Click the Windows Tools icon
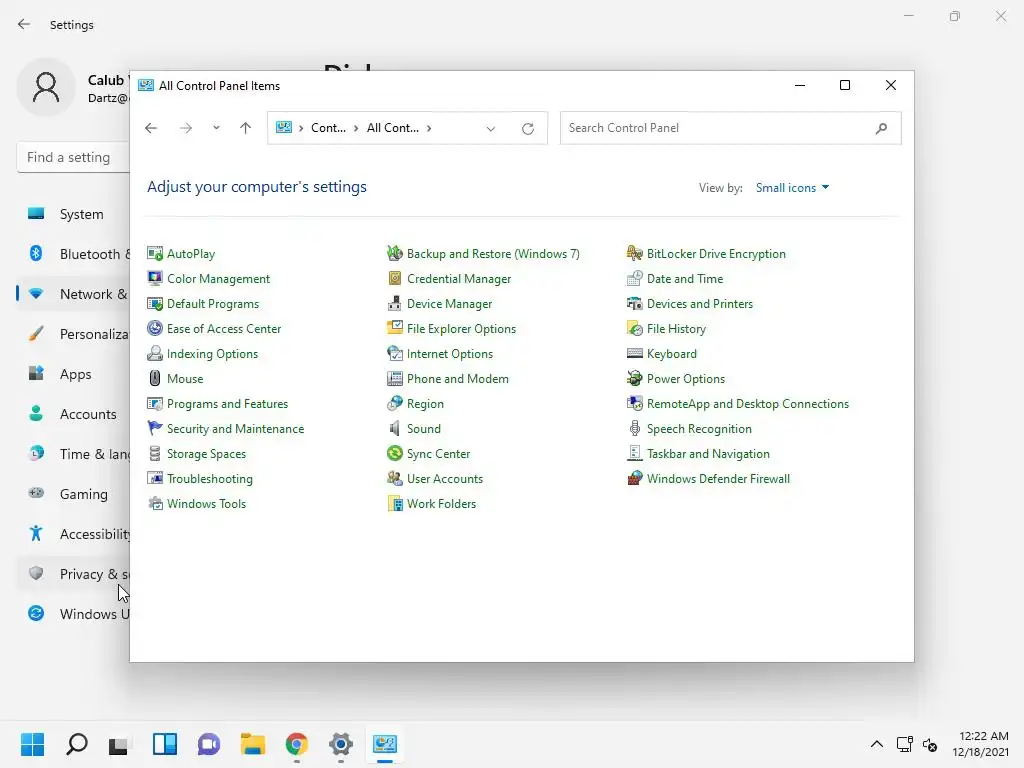 pos(155,504)
